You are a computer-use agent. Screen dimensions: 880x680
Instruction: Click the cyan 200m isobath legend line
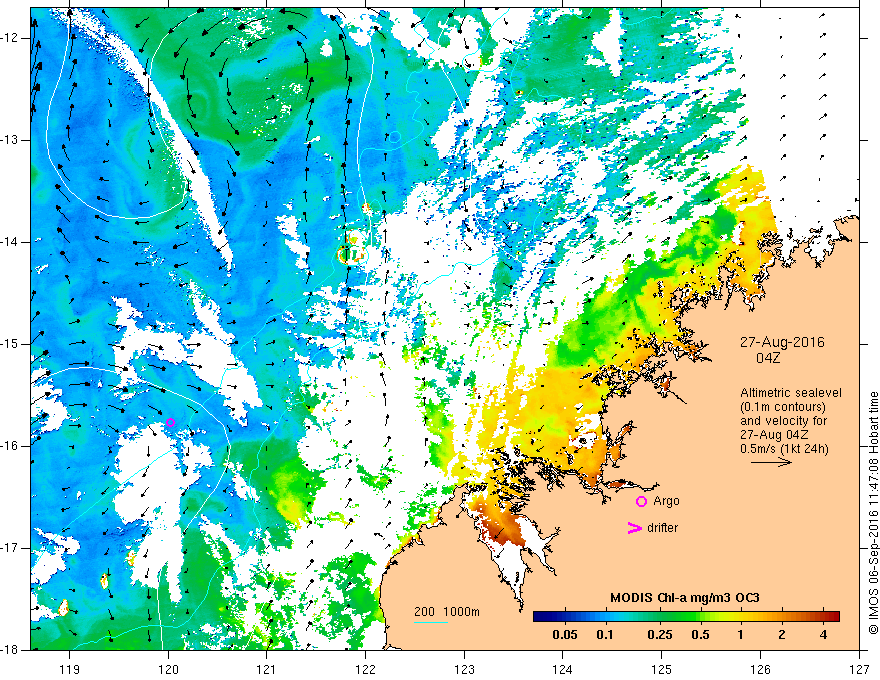pyautogui.click(x=431, y=622)
